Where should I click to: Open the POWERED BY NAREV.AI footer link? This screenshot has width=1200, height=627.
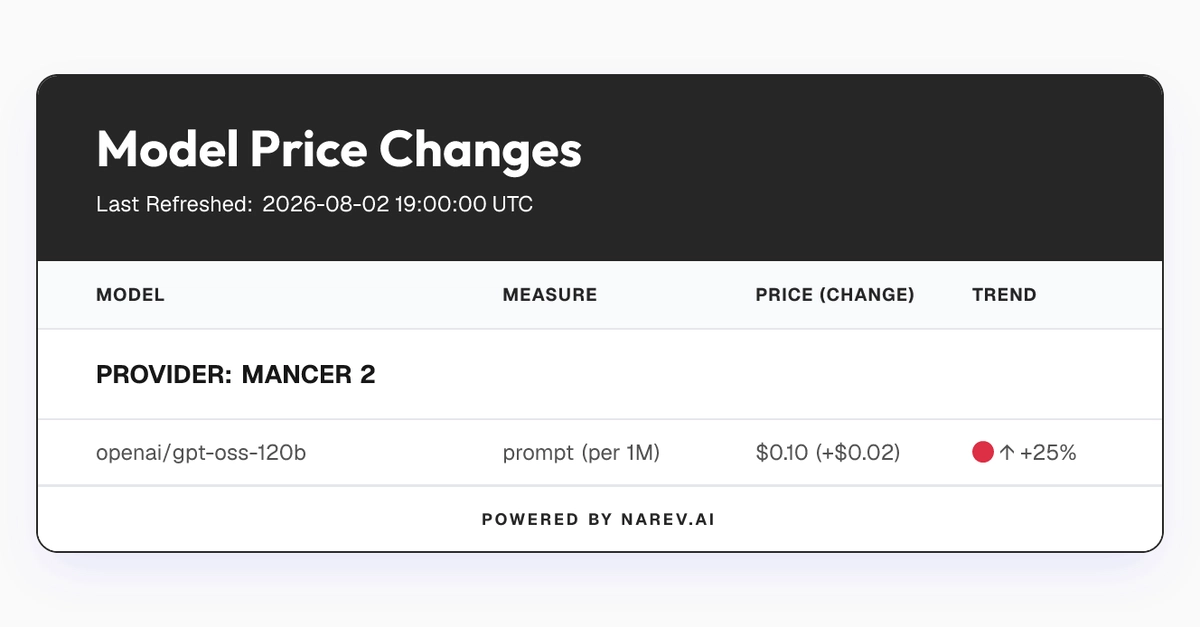coord(598,520)
